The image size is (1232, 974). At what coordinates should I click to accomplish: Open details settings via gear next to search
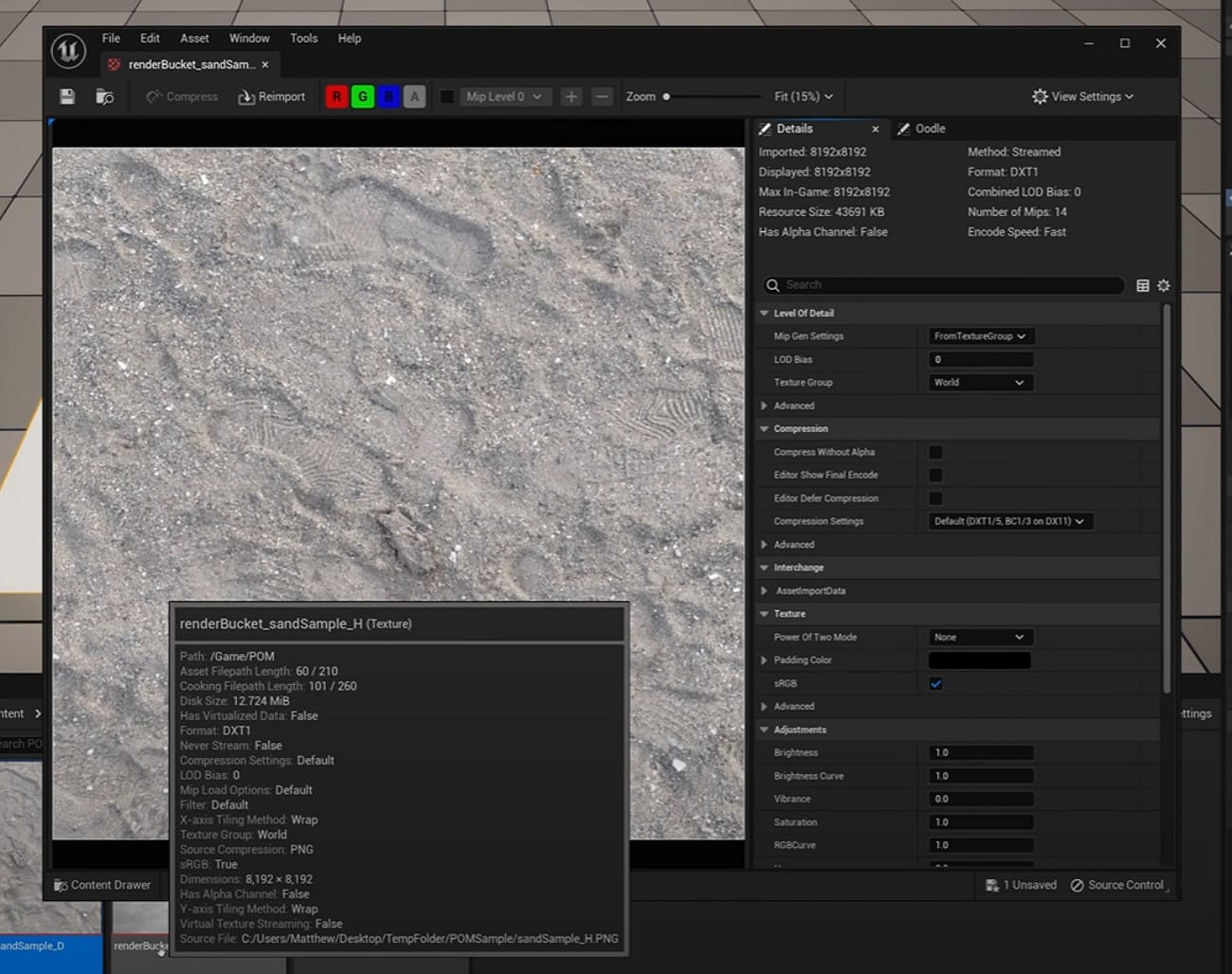click(x=1164, y=284)
